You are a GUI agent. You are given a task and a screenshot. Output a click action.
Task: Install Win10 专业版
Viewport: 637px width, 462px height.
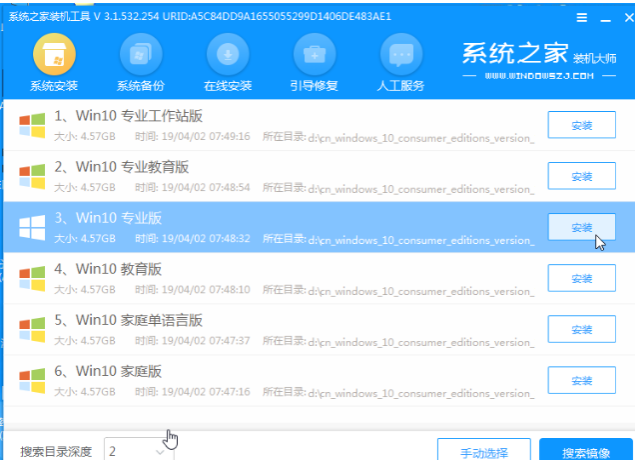(581, 227)
